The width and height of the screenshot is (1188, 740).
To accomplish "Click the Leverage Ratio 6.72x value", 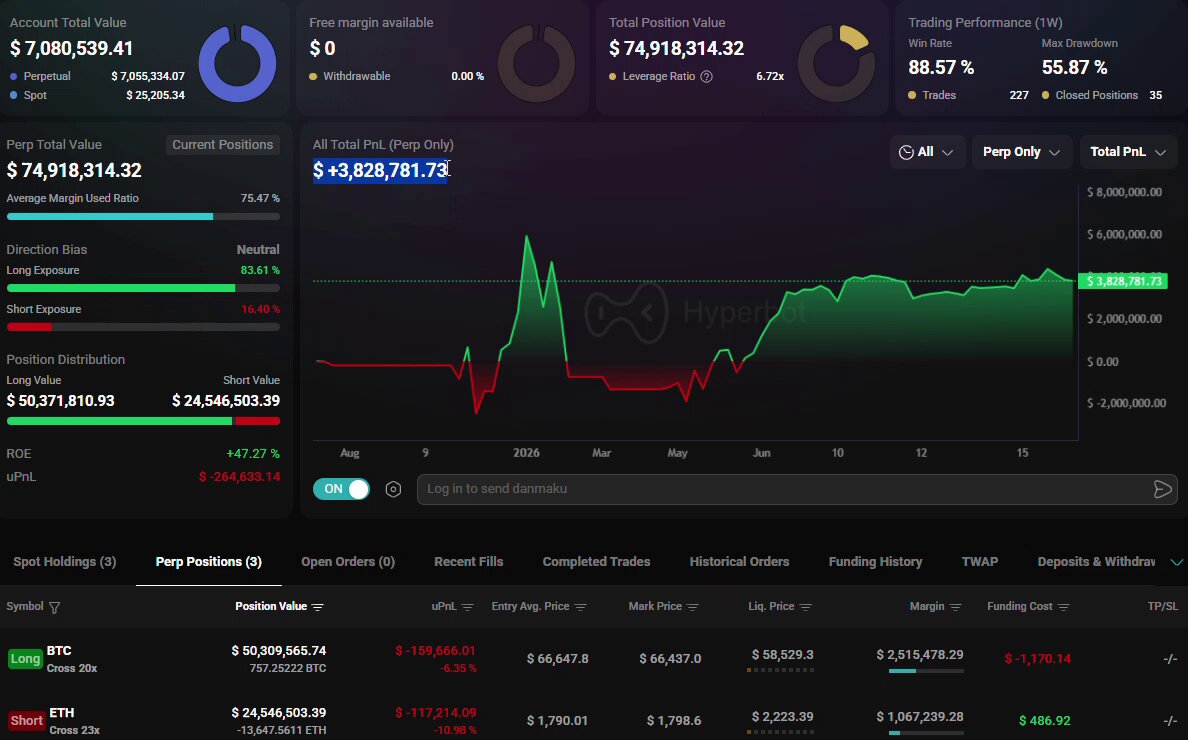I will [x=770, y=76].
